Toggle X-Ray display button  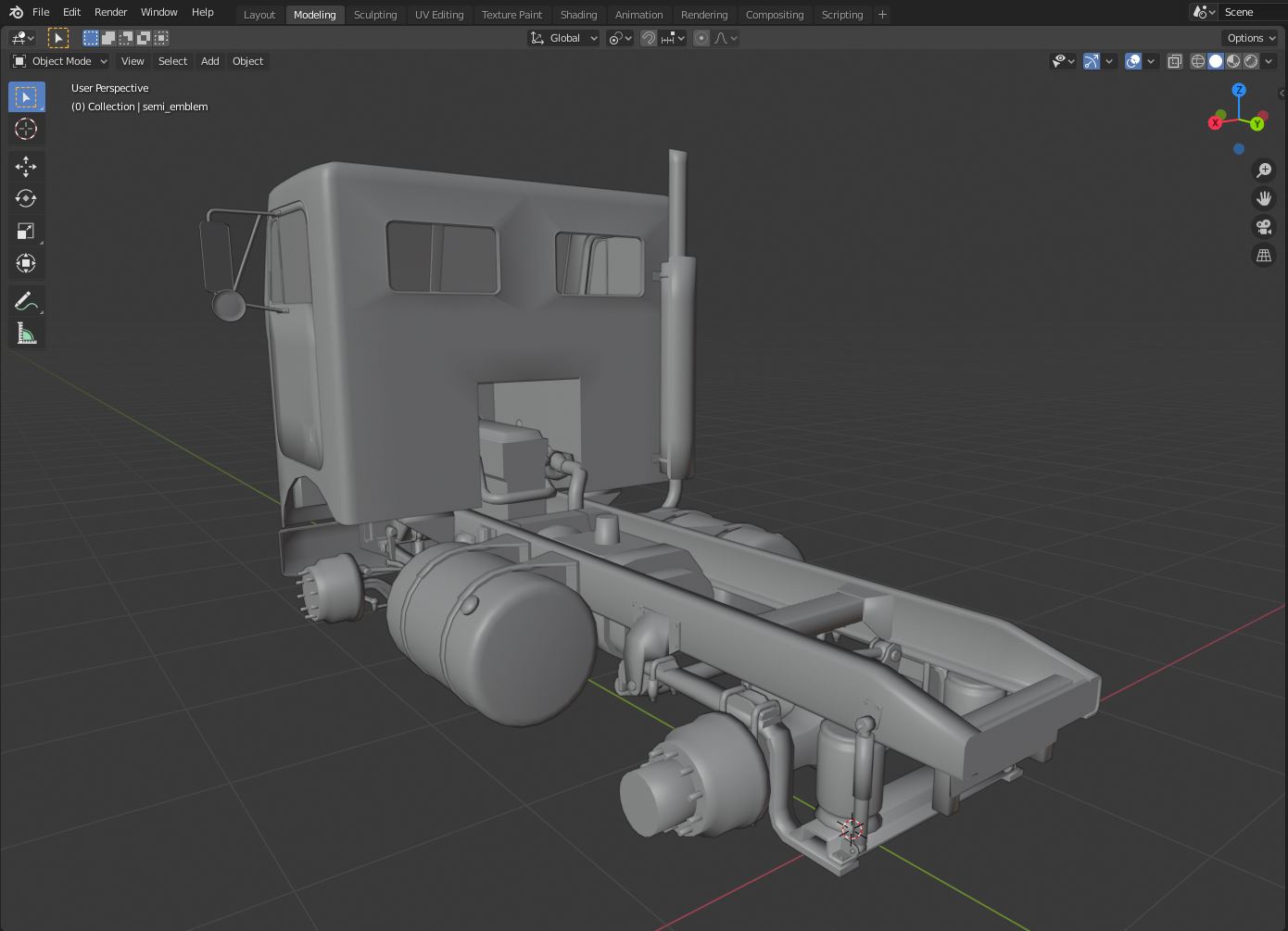pos(1174,61)
